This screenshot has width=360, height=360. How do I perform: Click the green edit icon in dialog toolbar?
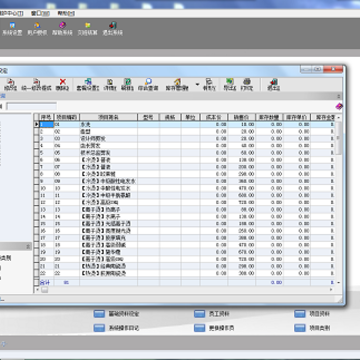[127, 82]
